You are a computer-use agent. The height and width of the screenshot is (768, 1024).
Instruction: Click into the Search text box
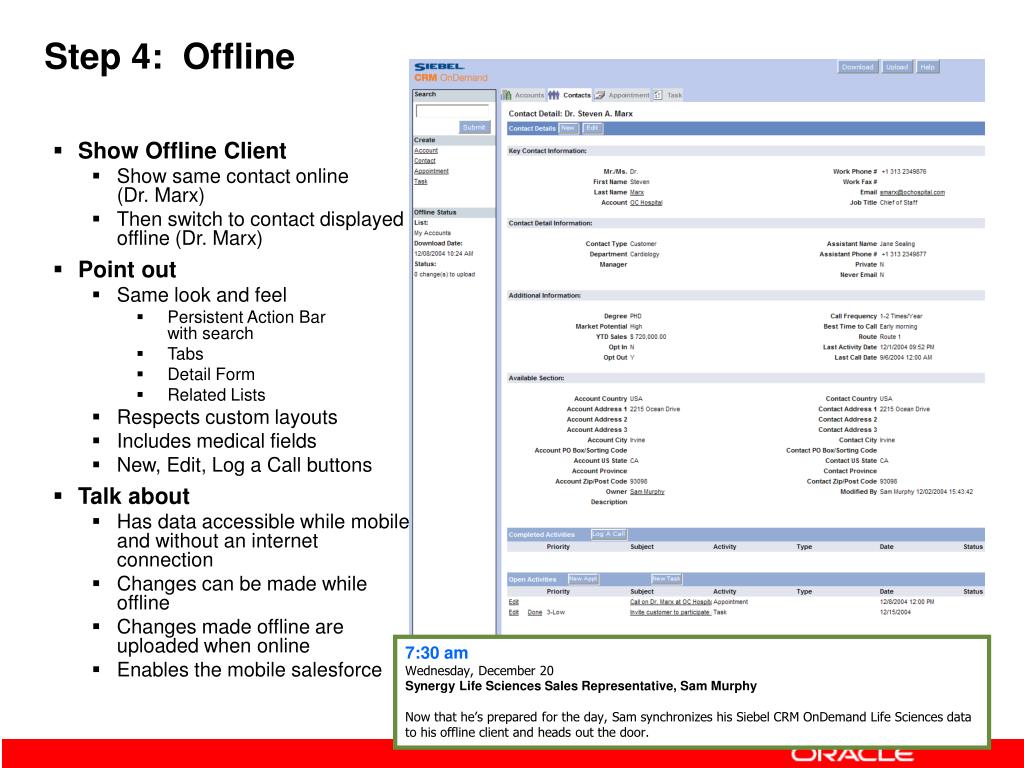click(452, 111)
